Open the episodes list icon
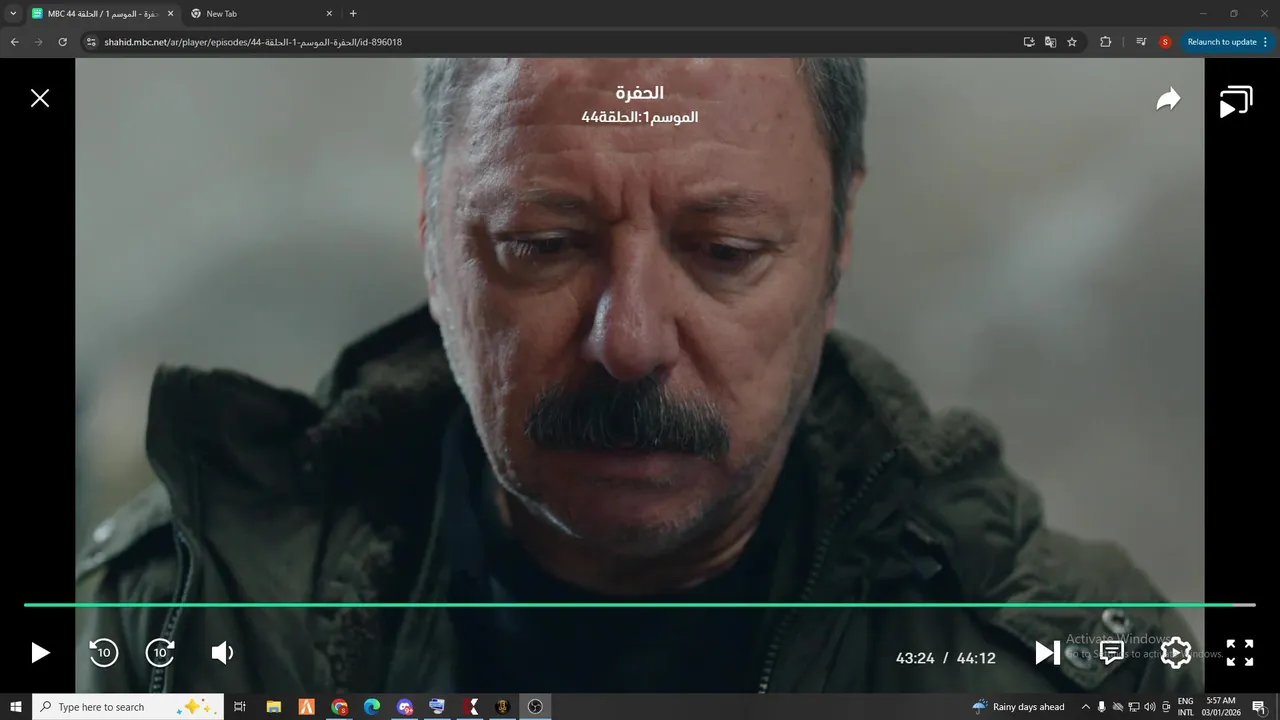The height and width of the screenshot is (720, 1280). pos(1236,102)
